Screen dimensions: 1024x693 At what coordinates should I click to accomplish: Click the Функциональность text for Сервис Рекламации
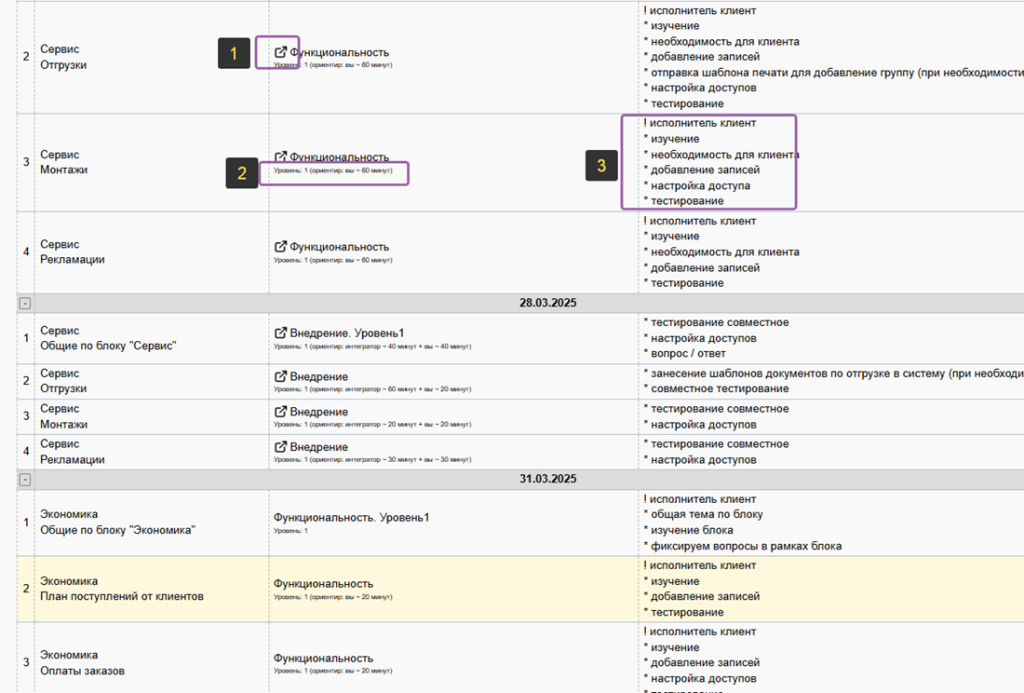(x=339, y=246)
